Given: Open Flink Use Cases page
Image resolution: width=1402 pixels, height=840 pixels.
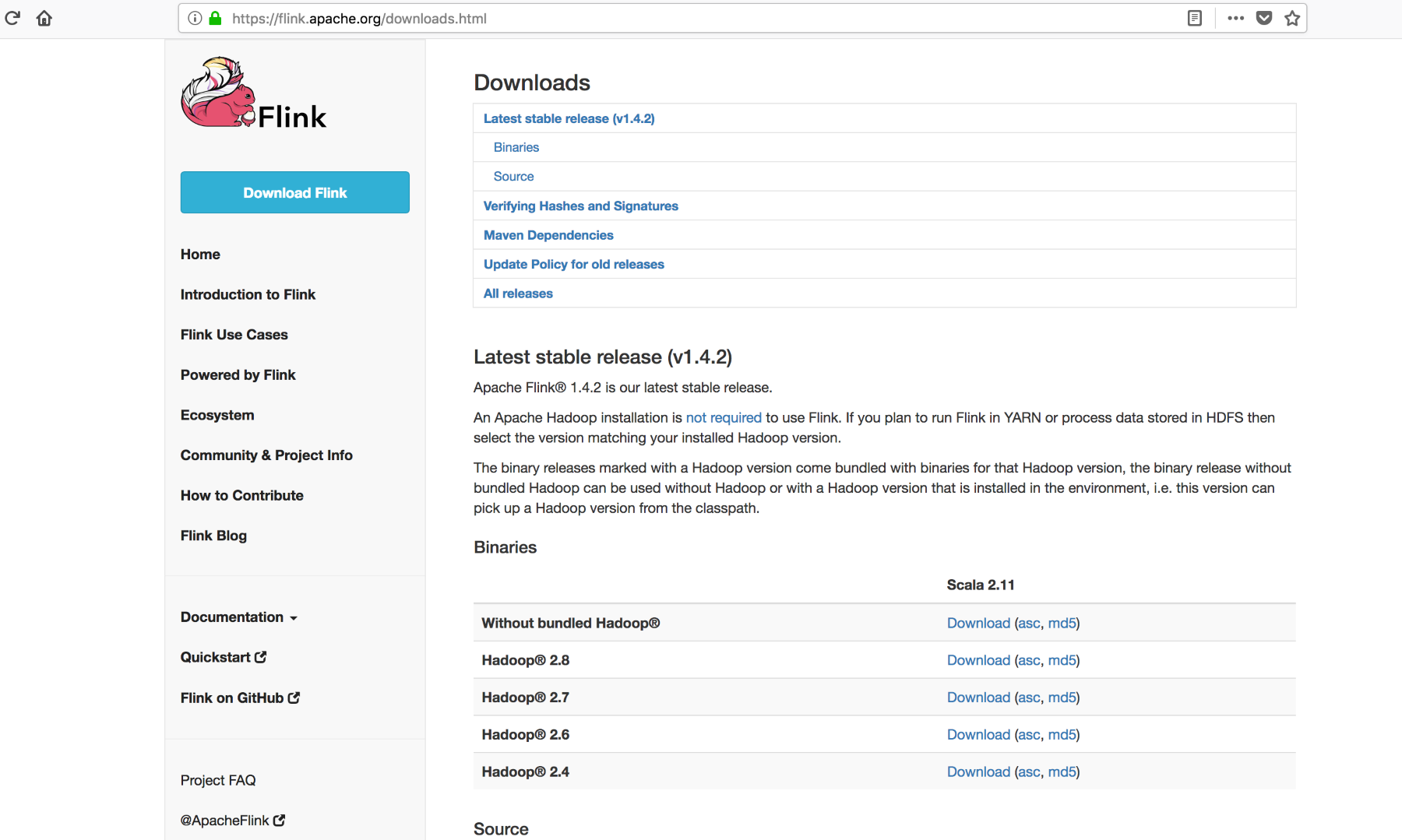Looking at the screenshot, I should pos(234,335).
